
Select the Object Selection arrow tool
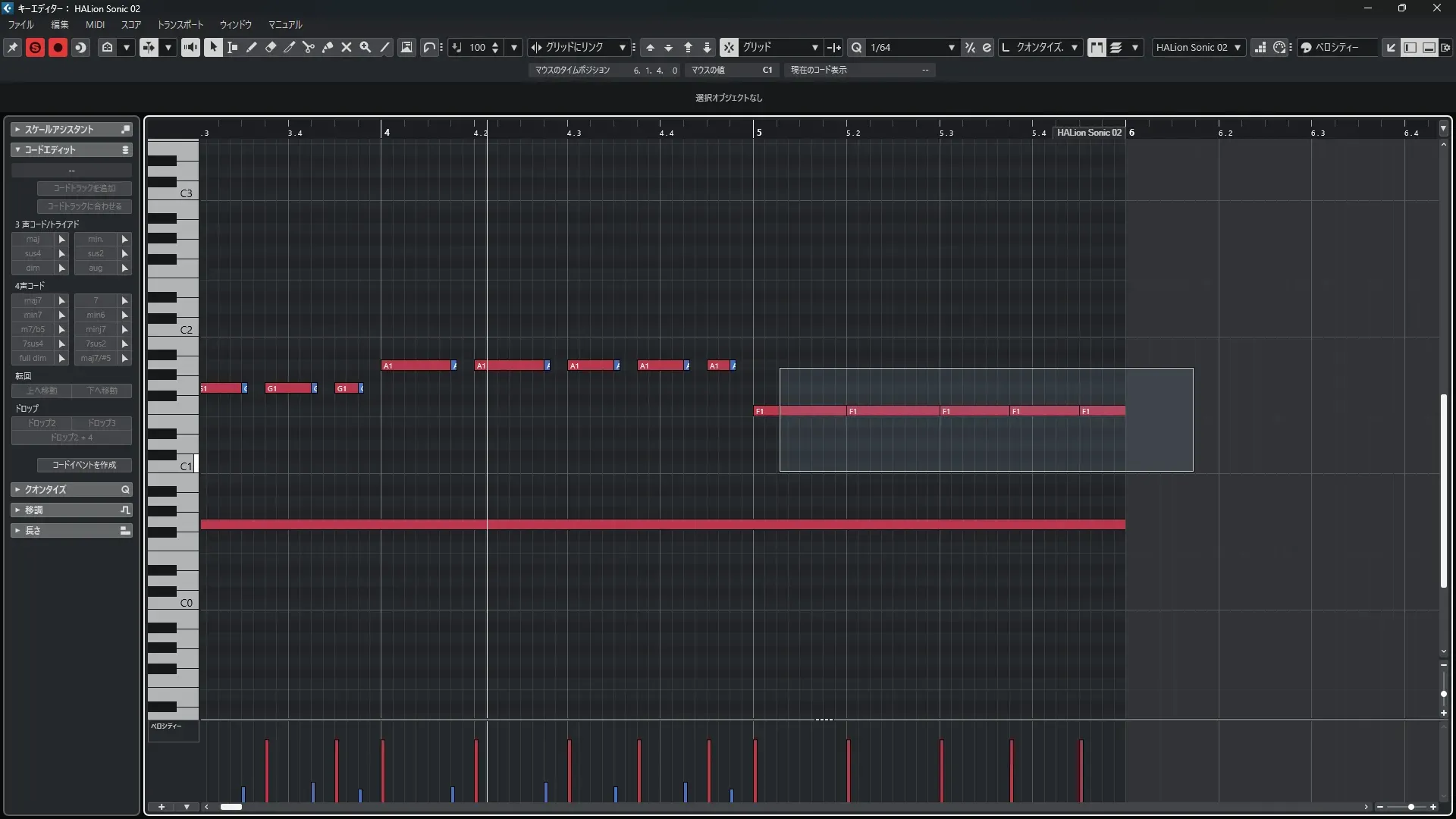tap(213, 47)
